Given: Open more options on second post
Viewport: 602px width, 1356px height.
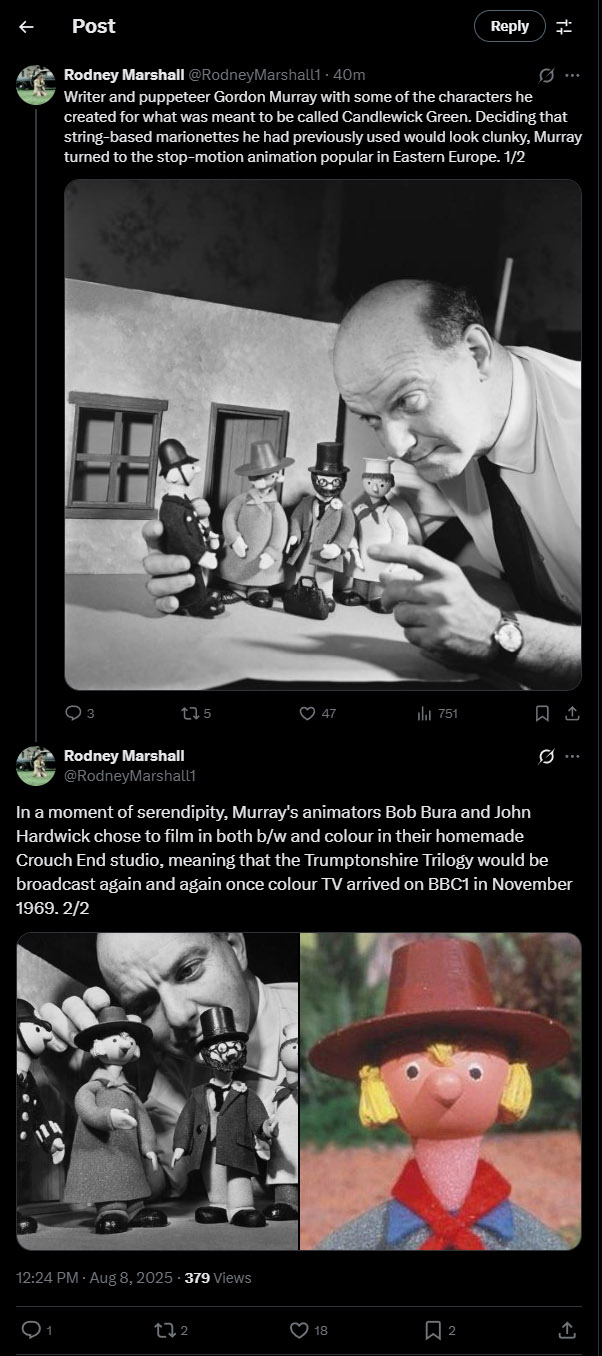Looking at the screenshot, I should pyautogui.click(x=572, y=756).
